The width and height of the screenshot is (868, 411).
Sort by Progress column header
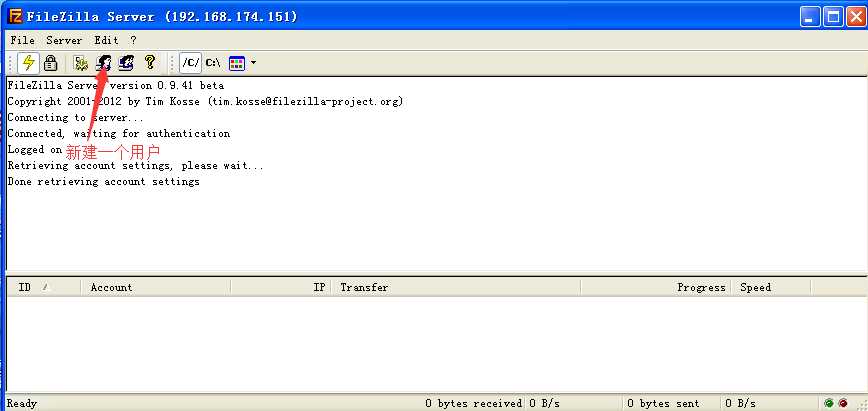pos(655,287)
